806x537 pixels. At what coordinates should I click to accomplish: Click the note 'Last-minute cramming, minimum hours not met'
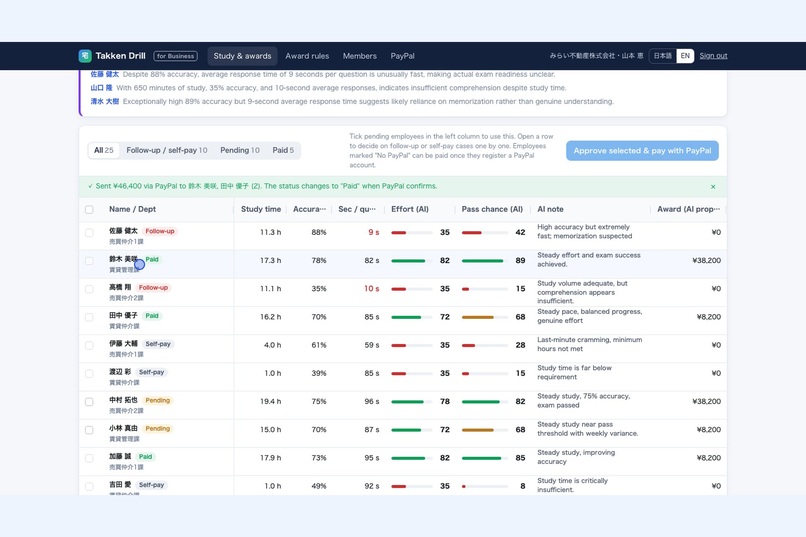coord(589,344)
